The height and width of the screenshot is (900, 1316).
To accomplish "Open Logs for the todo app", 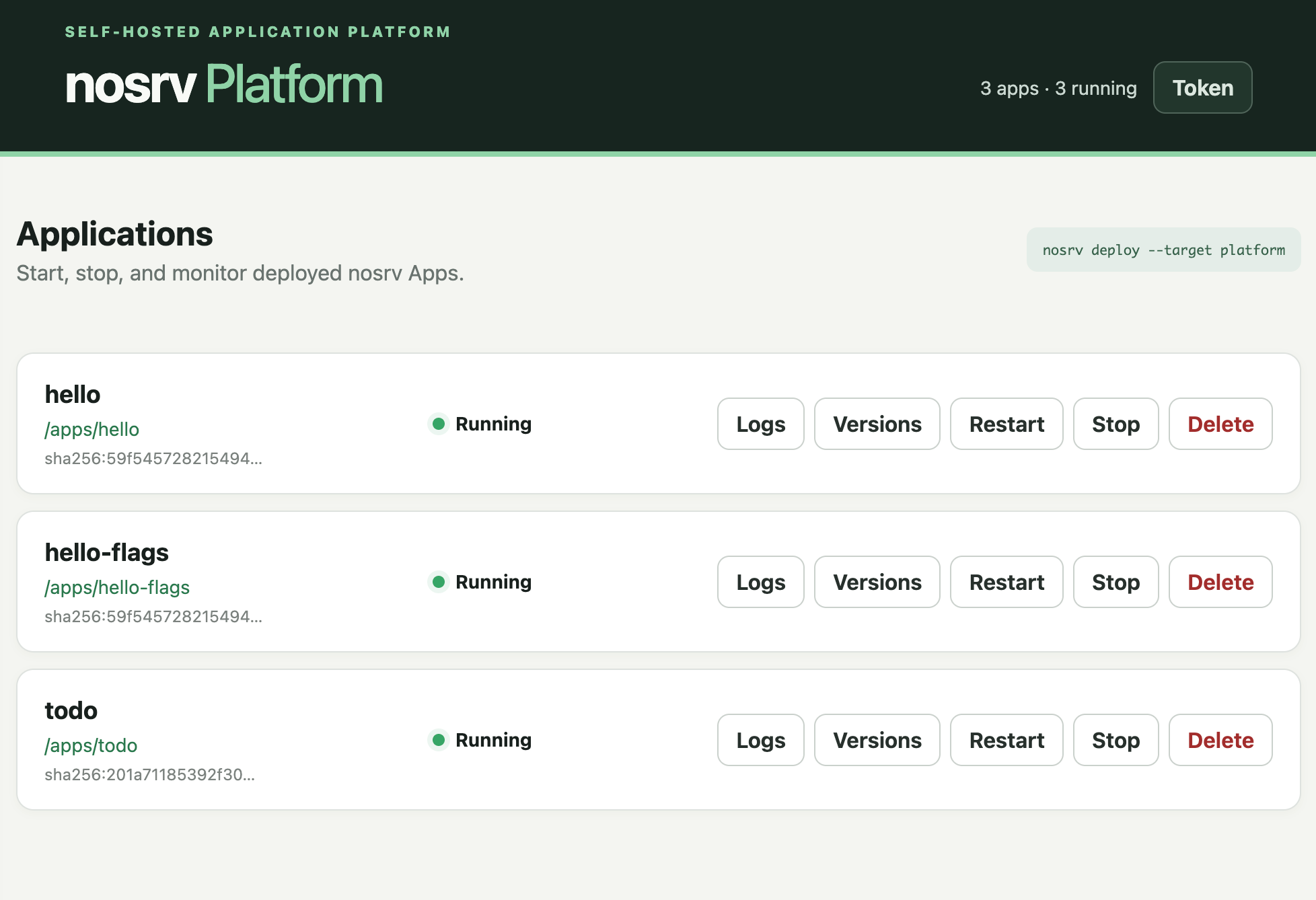I will (x=760, y=740).
